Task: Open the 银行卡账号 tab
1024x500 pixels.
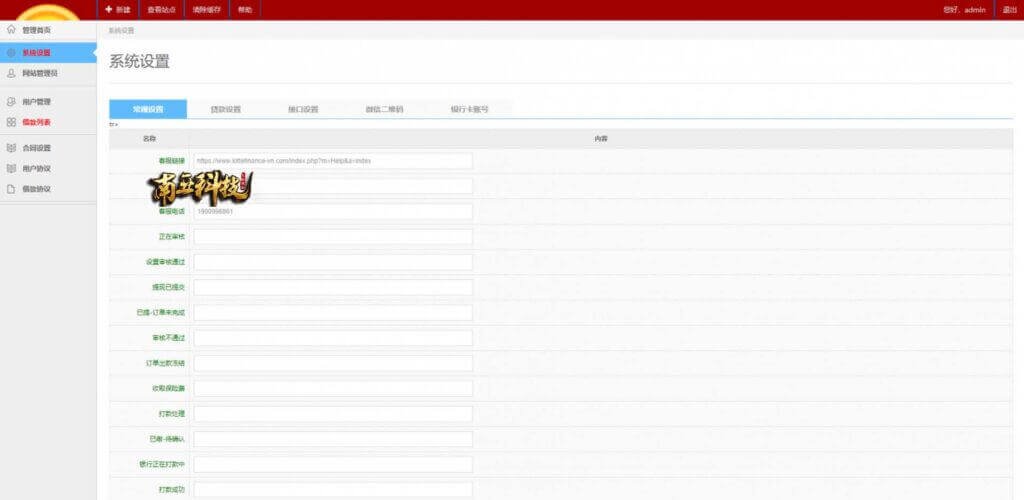Action: point(469,109)
